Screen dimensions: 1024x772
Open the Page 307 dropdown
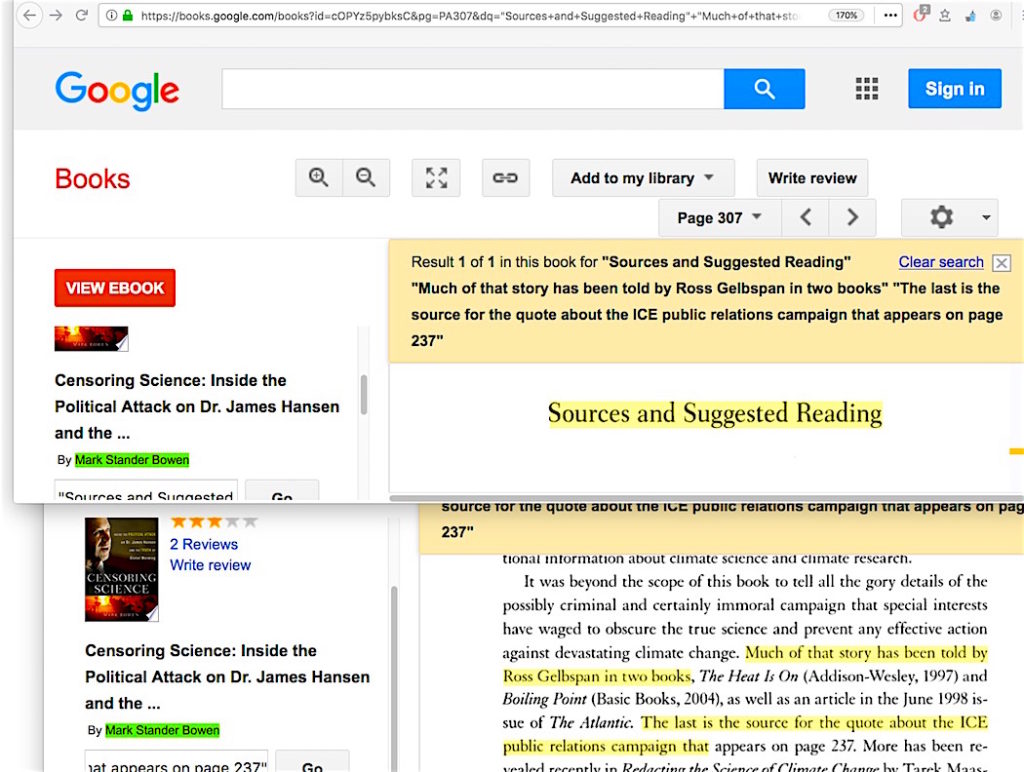pyautogui.click(x=718, y=218)
